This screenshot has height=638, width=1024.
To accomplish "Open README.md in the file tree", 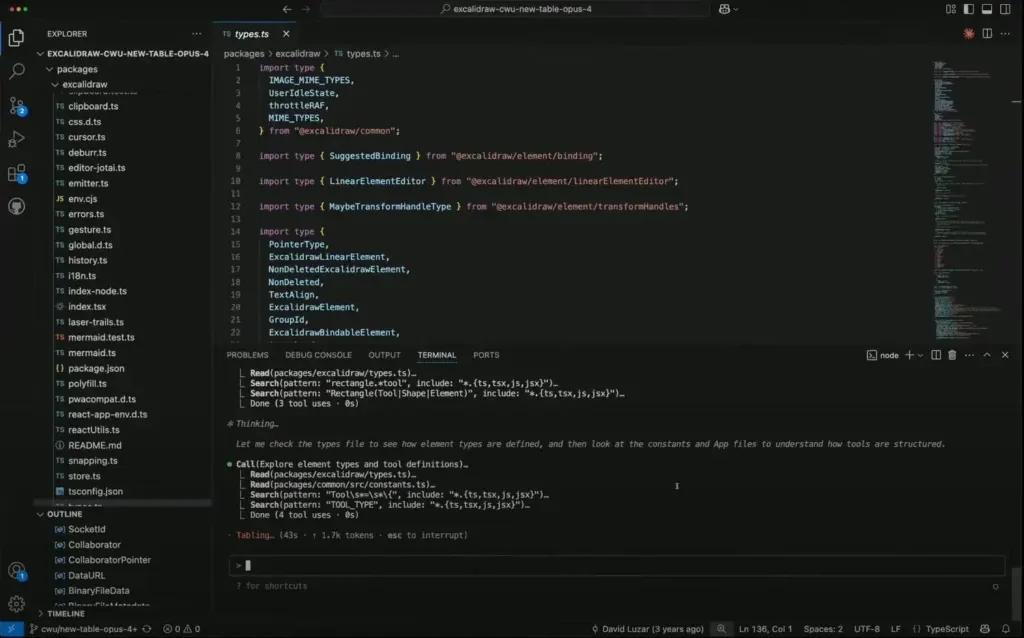I will [95, 445].
